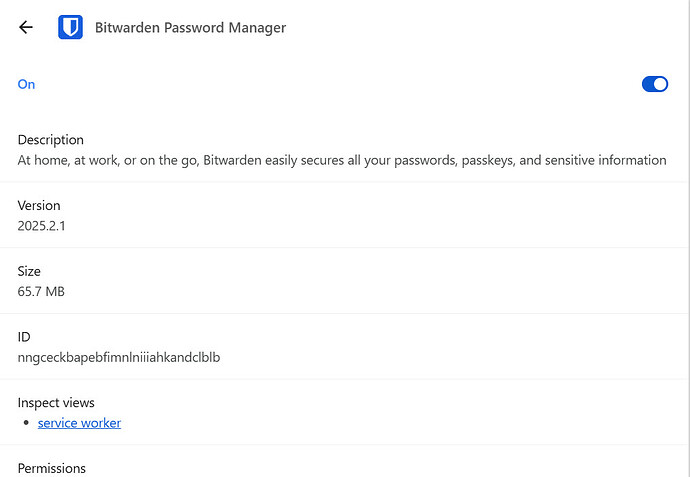The image size is (690, 477).
Task: Select the version number 2025.2.1
Action: point(41,226)
